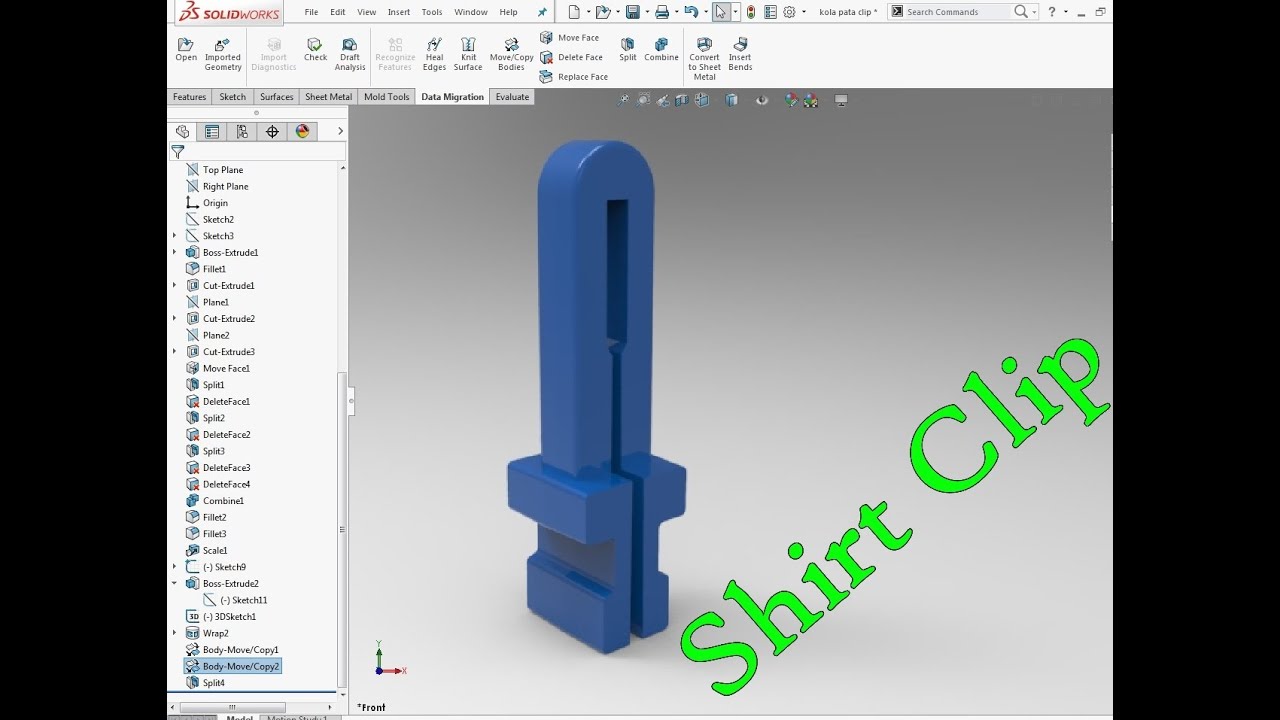Toggle the Hide/Show Items eye icon
Image resolution: width=1280 pixels, height=720 pixels.
[x=762, y=100]
